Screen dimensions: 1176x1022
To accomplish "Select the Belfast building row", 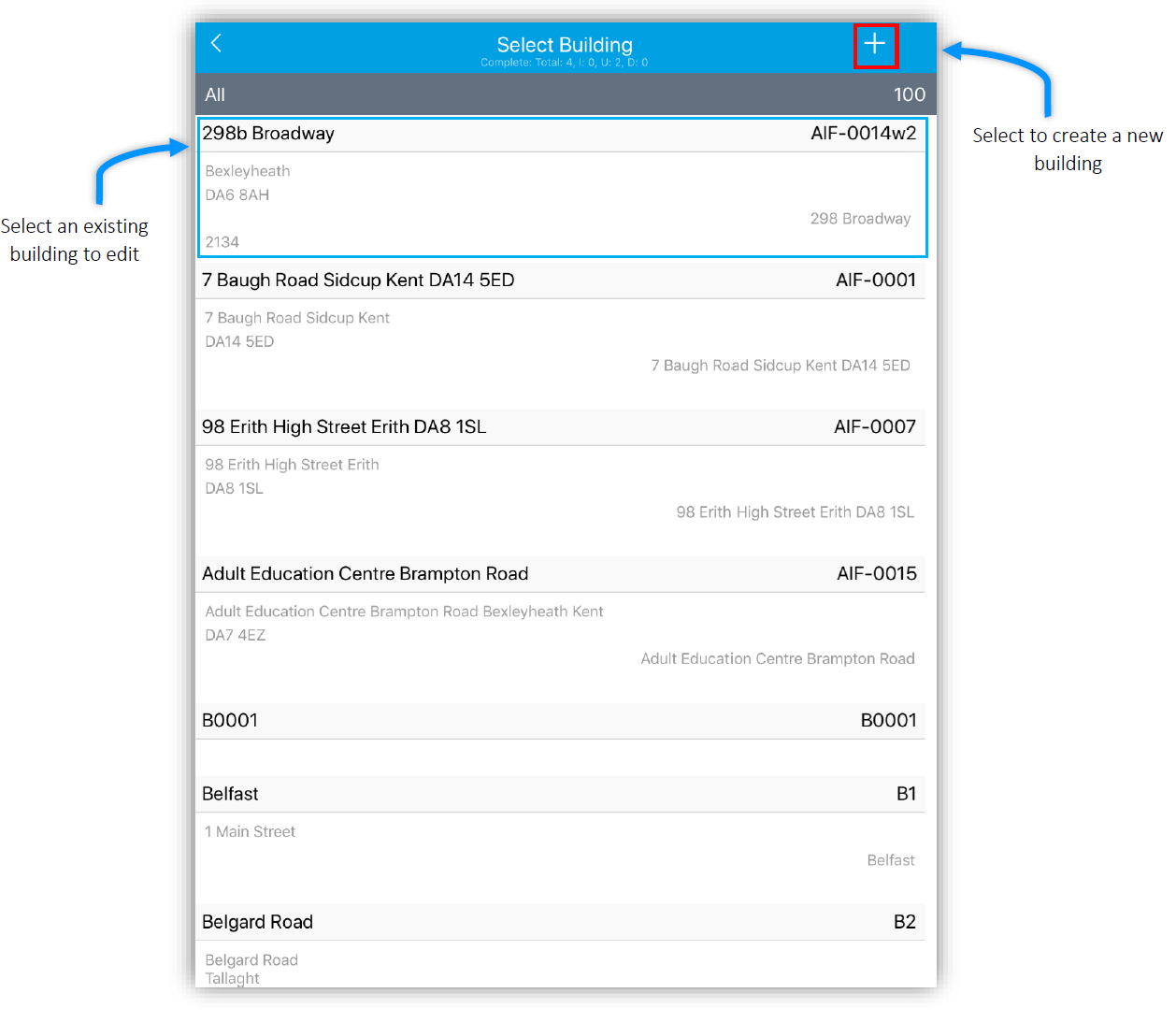I will tap(230, 794).
